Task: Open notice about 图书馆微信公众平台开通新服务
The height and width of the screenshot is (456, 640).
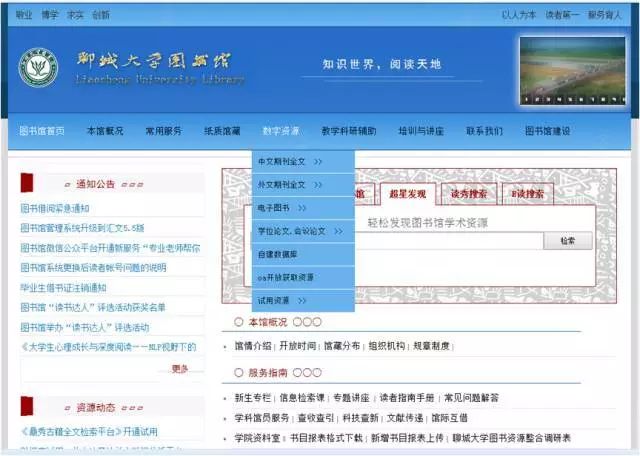Action: (x=110, y=248)
